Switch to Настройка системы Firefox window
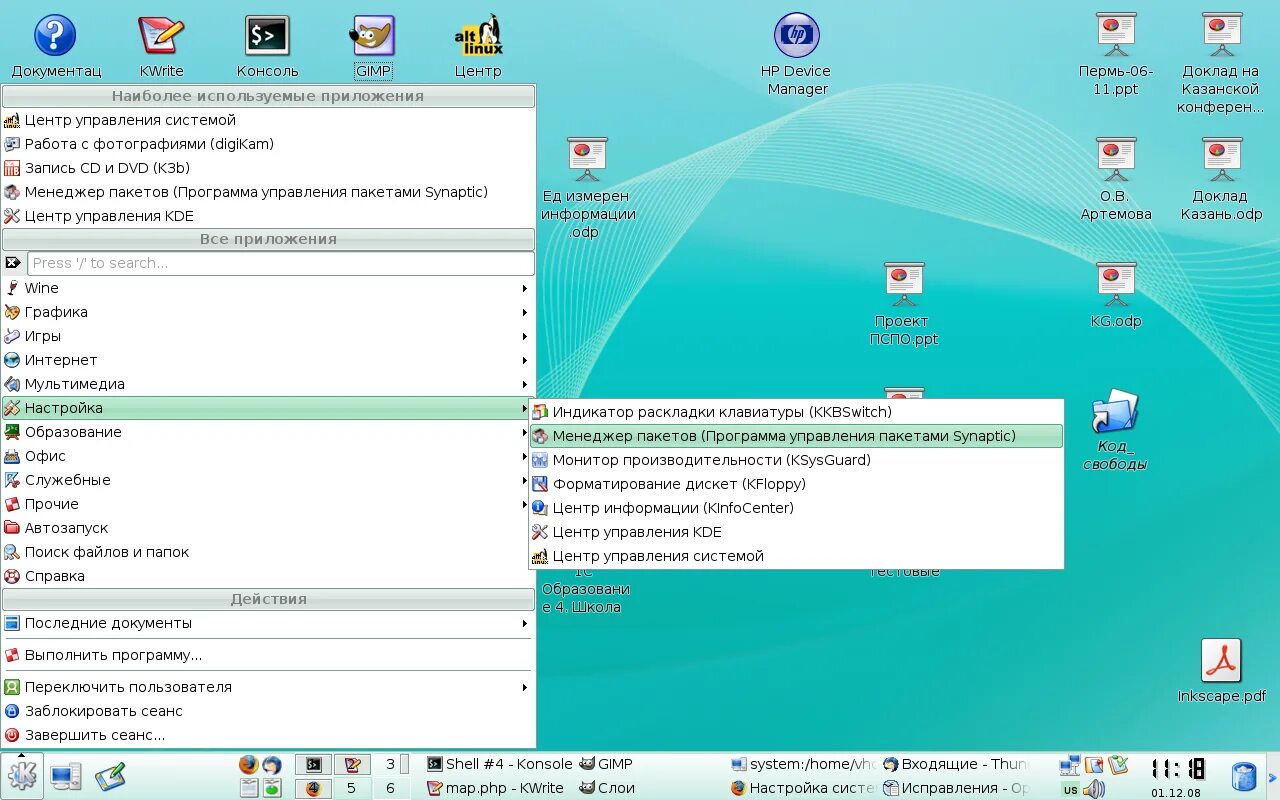 click(x=804, y=788)
